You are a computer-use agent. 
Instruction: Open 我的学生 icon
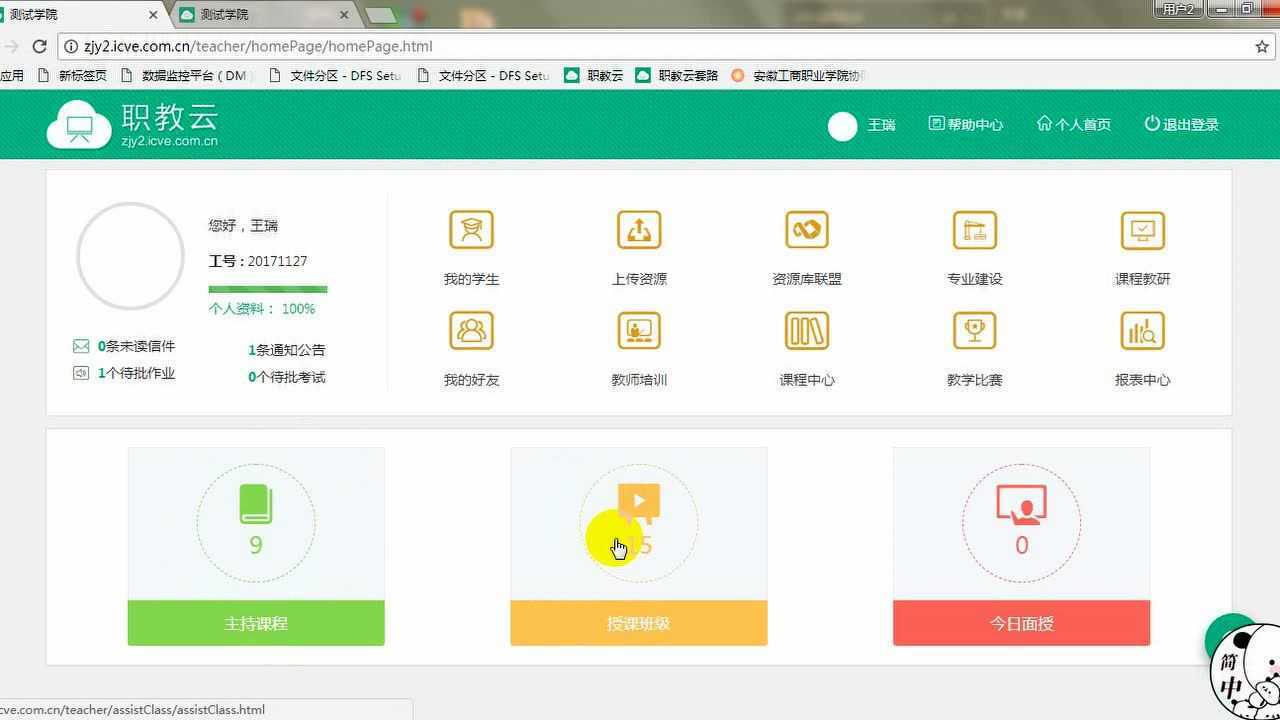pos(471,230)
